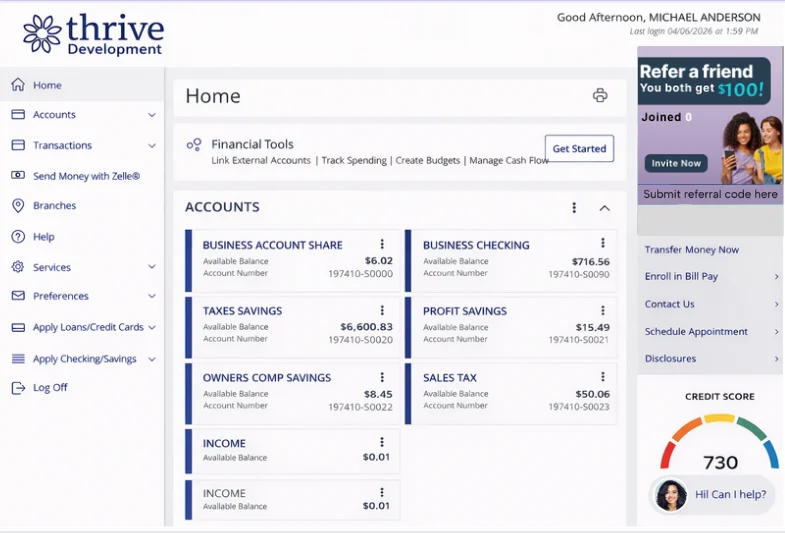Expand the Transactions sidebar chevron

point(152,146)
